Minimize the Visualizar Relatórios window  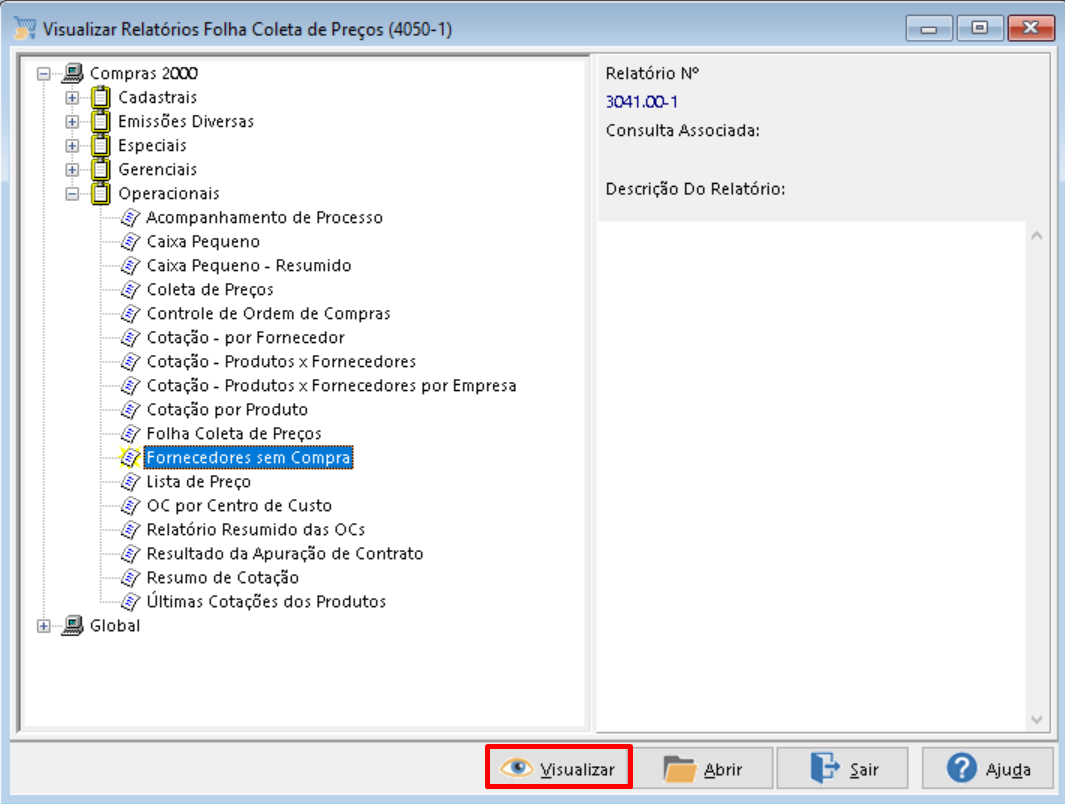(928, 29)
